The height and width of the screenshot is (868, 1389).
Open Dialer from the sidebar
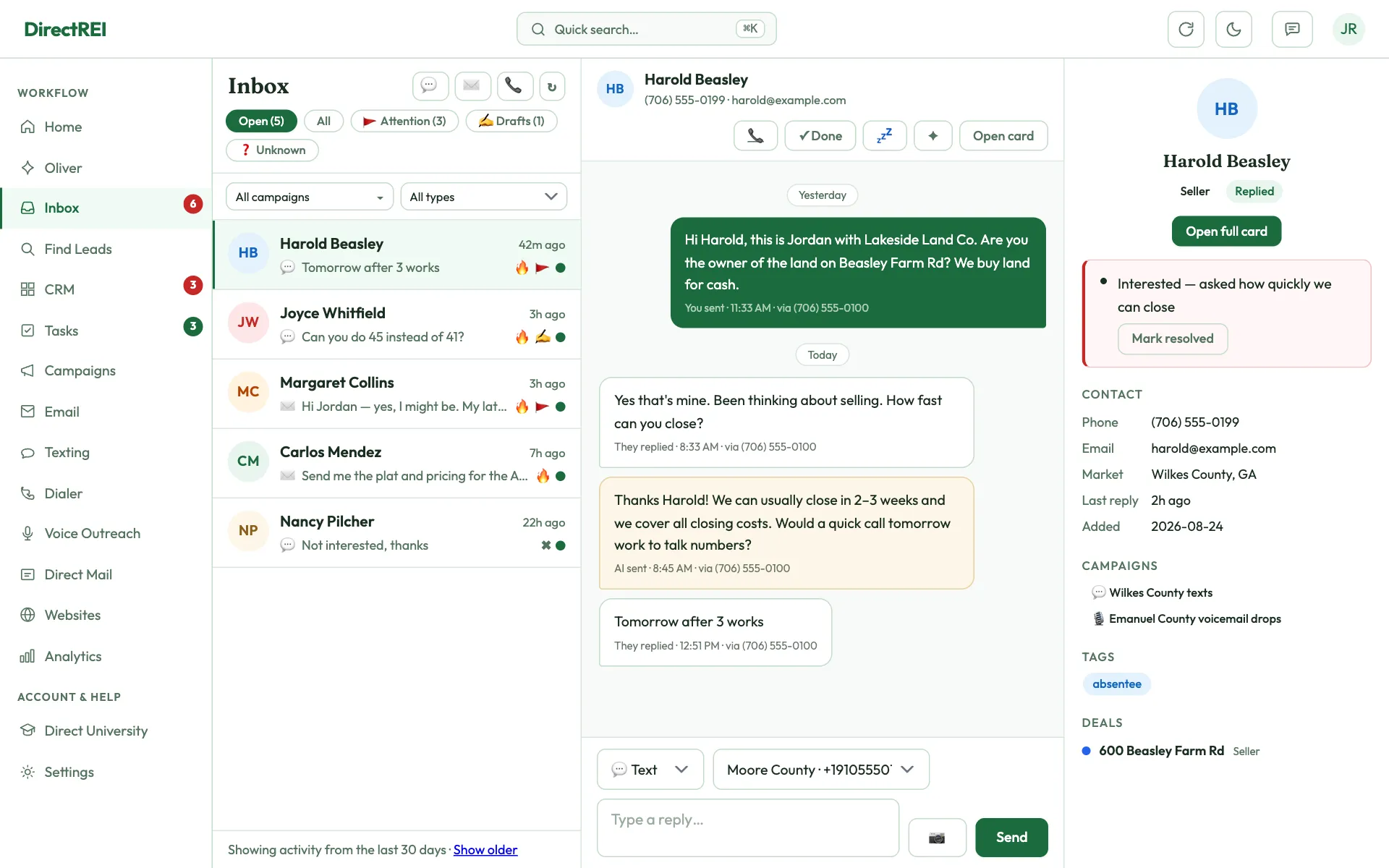coord(106,493)
